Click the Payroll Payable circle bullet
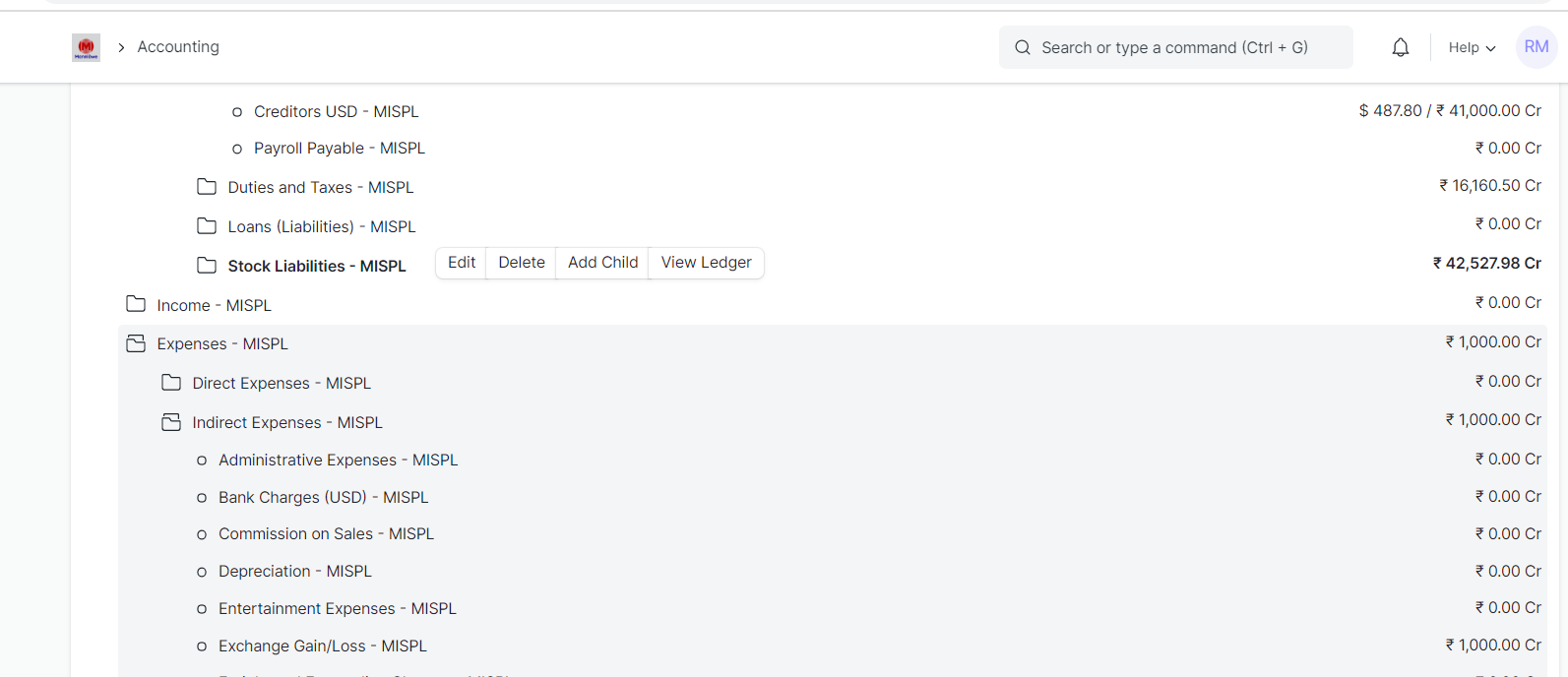The image size is (1568, 677). (x=237, y=150)
